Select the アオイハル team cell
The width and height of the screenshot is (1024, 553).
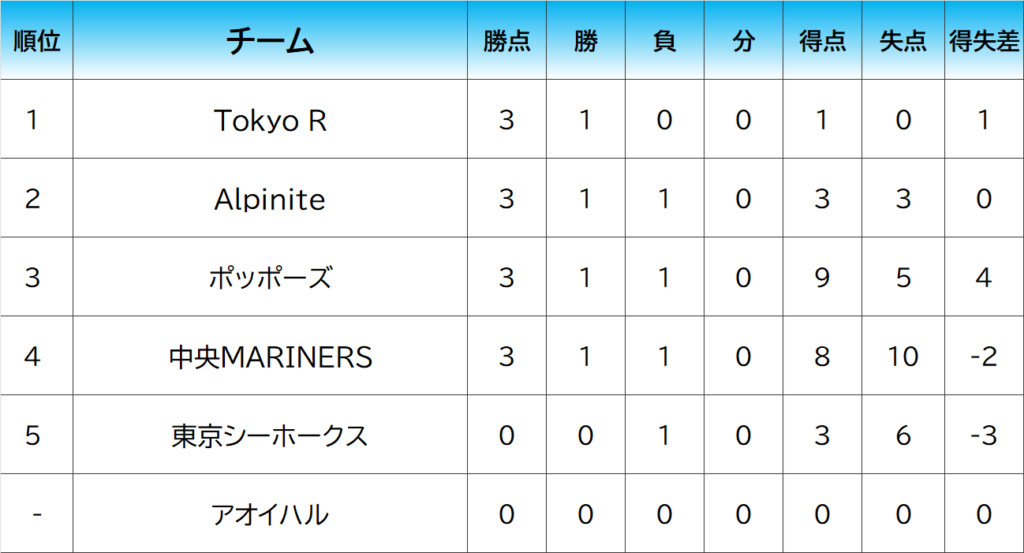click(270, 514)
